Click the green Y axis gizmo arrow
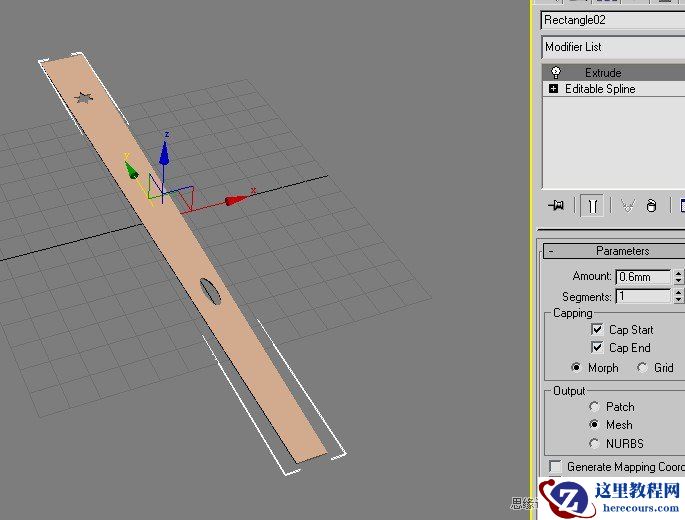 (131, 170)
